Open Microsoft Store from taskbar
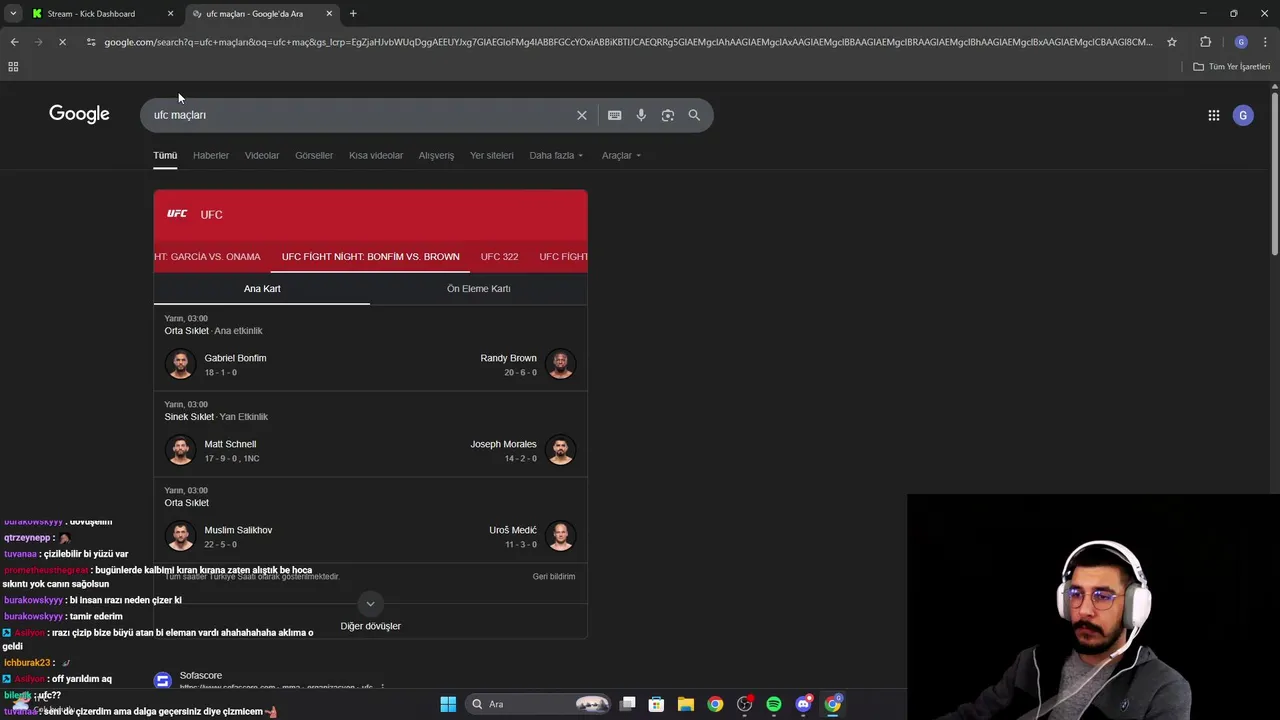The image size is (1280, 720). [656, 704]
